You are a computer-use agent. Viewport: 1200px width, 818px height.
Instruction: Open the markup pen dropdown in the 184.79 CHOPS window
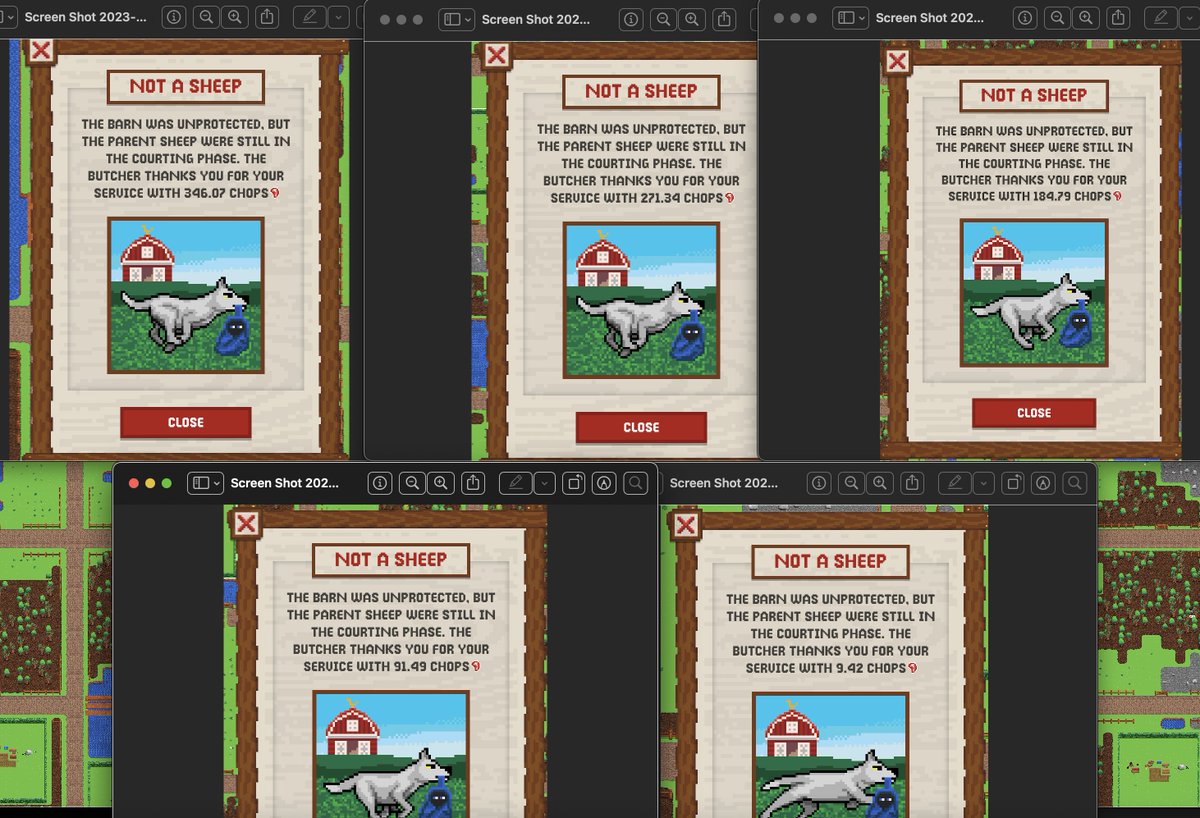[x=1188, y=18]
